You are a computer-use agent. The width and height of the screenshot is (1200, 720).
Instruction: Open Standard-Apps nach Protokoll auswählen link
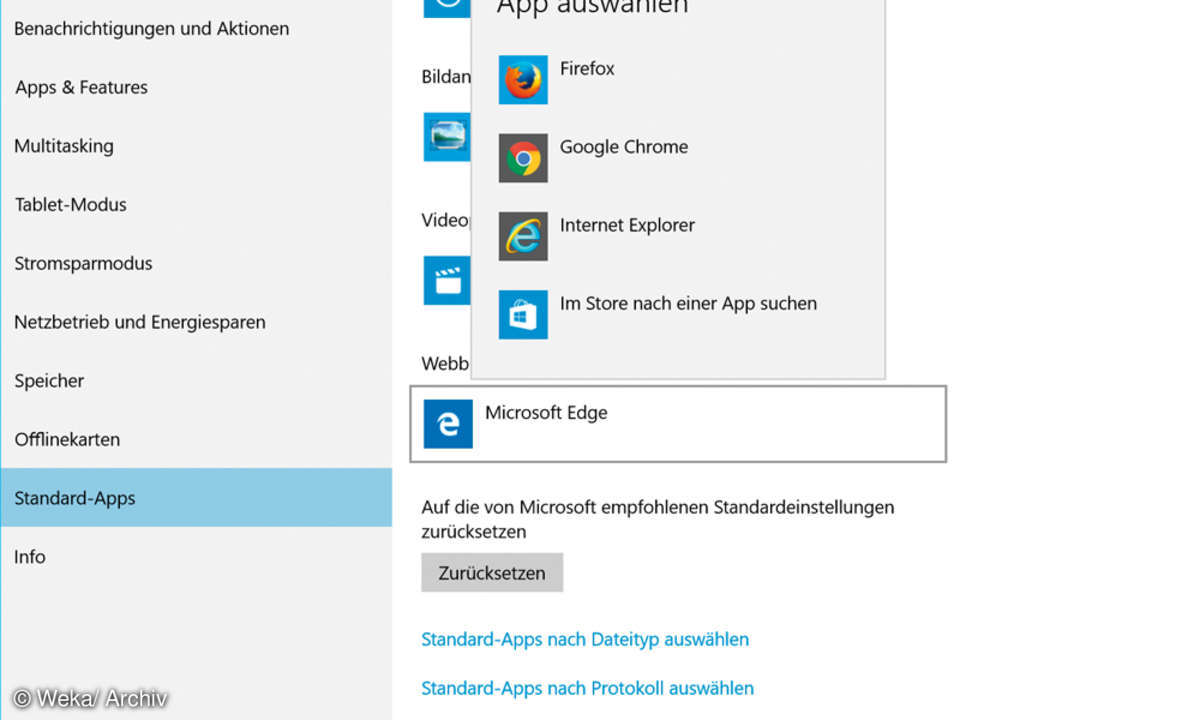point(588,688)
